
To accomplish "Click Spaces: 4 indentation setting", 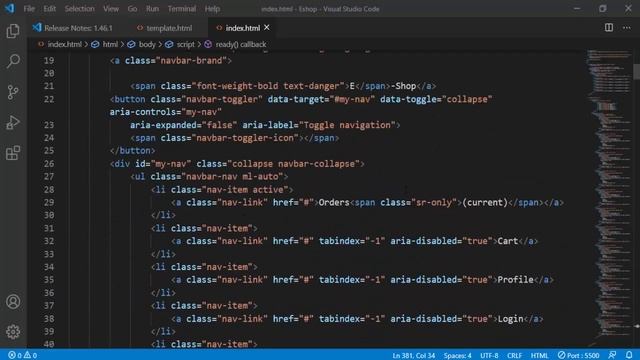I will [x=458, y=355].
